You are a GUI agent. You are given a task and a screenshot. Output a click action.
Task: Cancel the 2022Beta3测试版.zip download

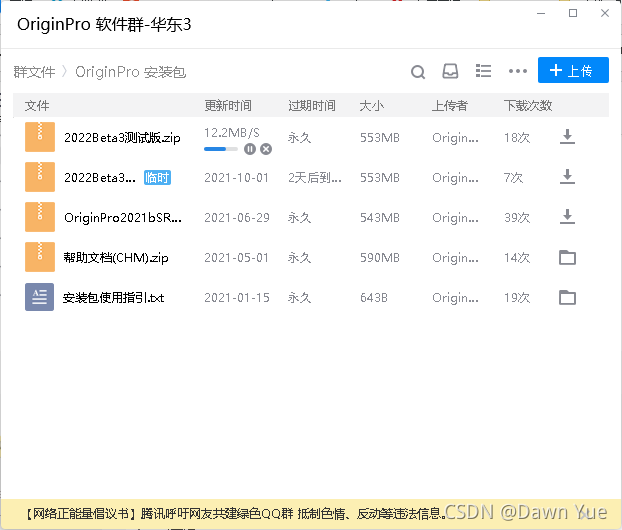coord(266,149)
